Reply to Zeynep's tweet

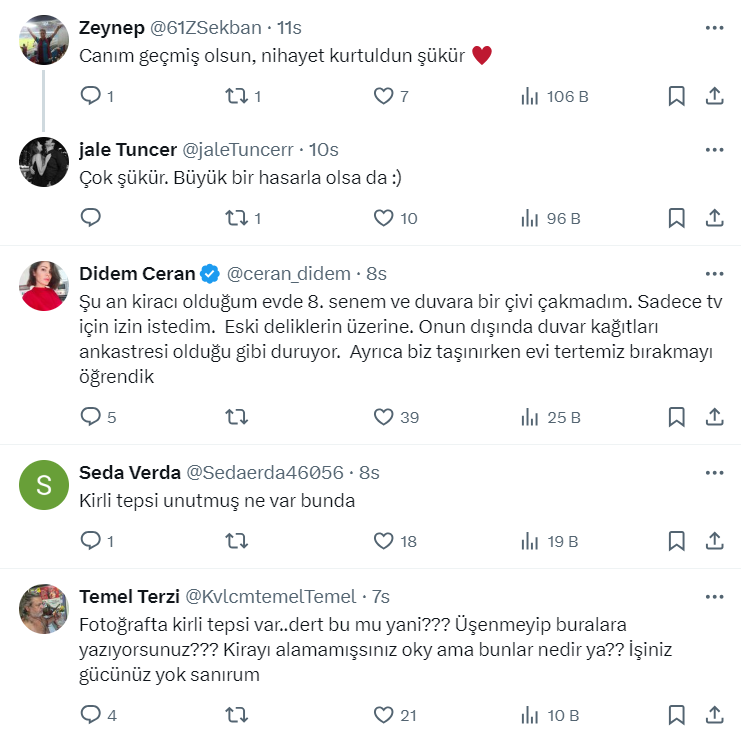pyautogui.click(x=91, y=96)
